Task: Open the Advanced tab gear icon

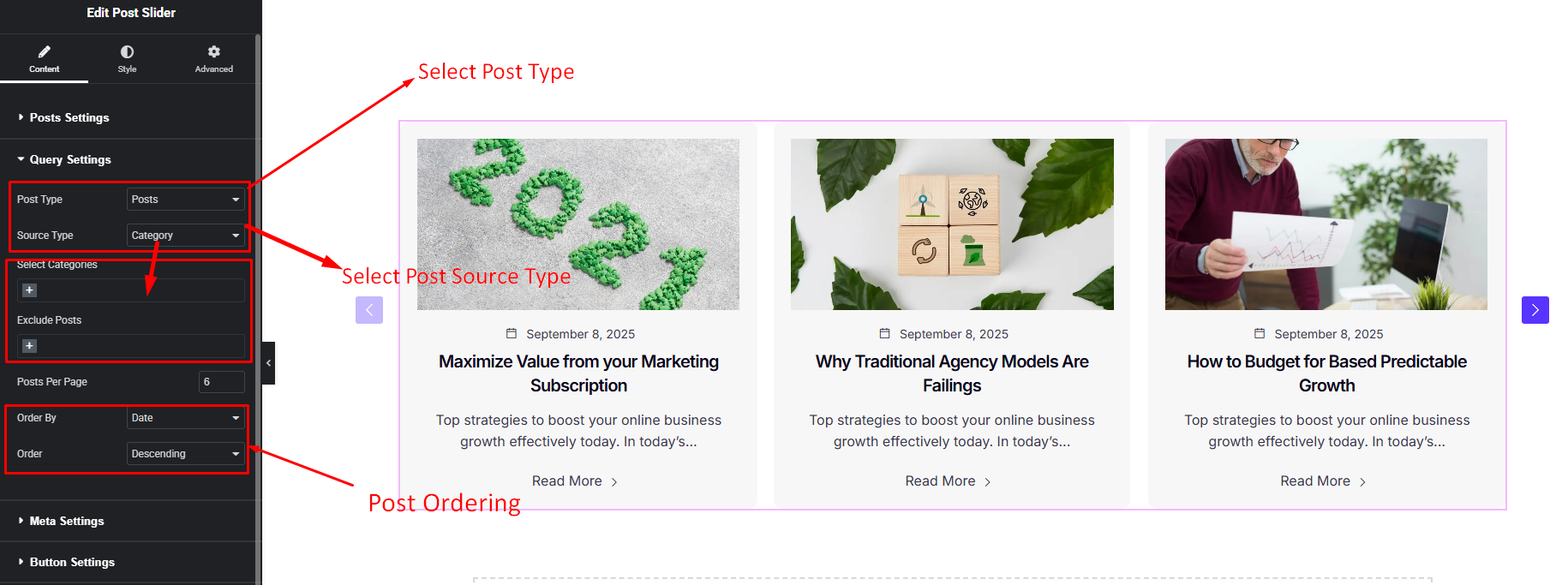Action: (213, 52)
